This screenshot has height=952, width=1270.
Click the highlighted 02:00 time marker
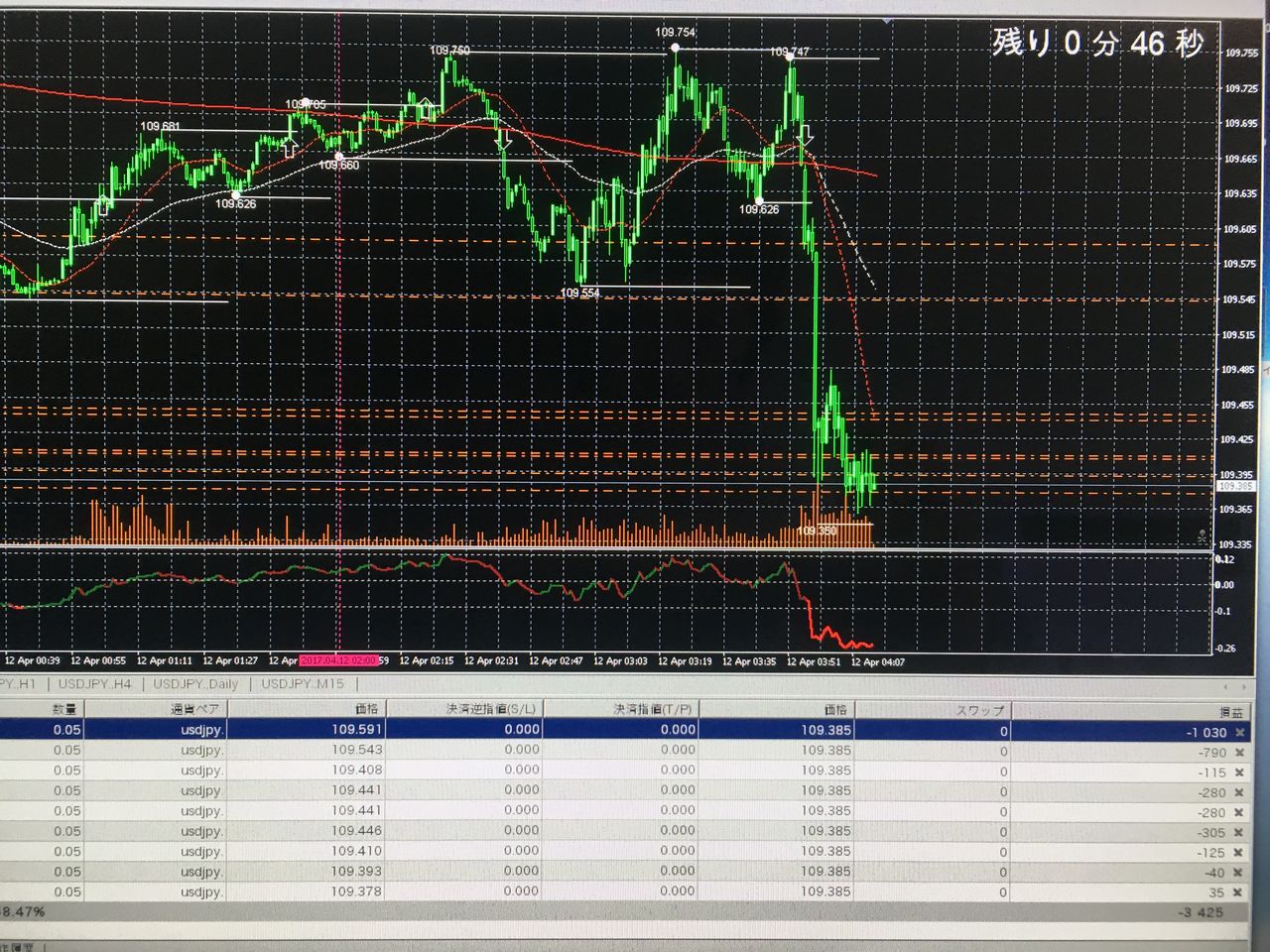[x=337, y=660]
